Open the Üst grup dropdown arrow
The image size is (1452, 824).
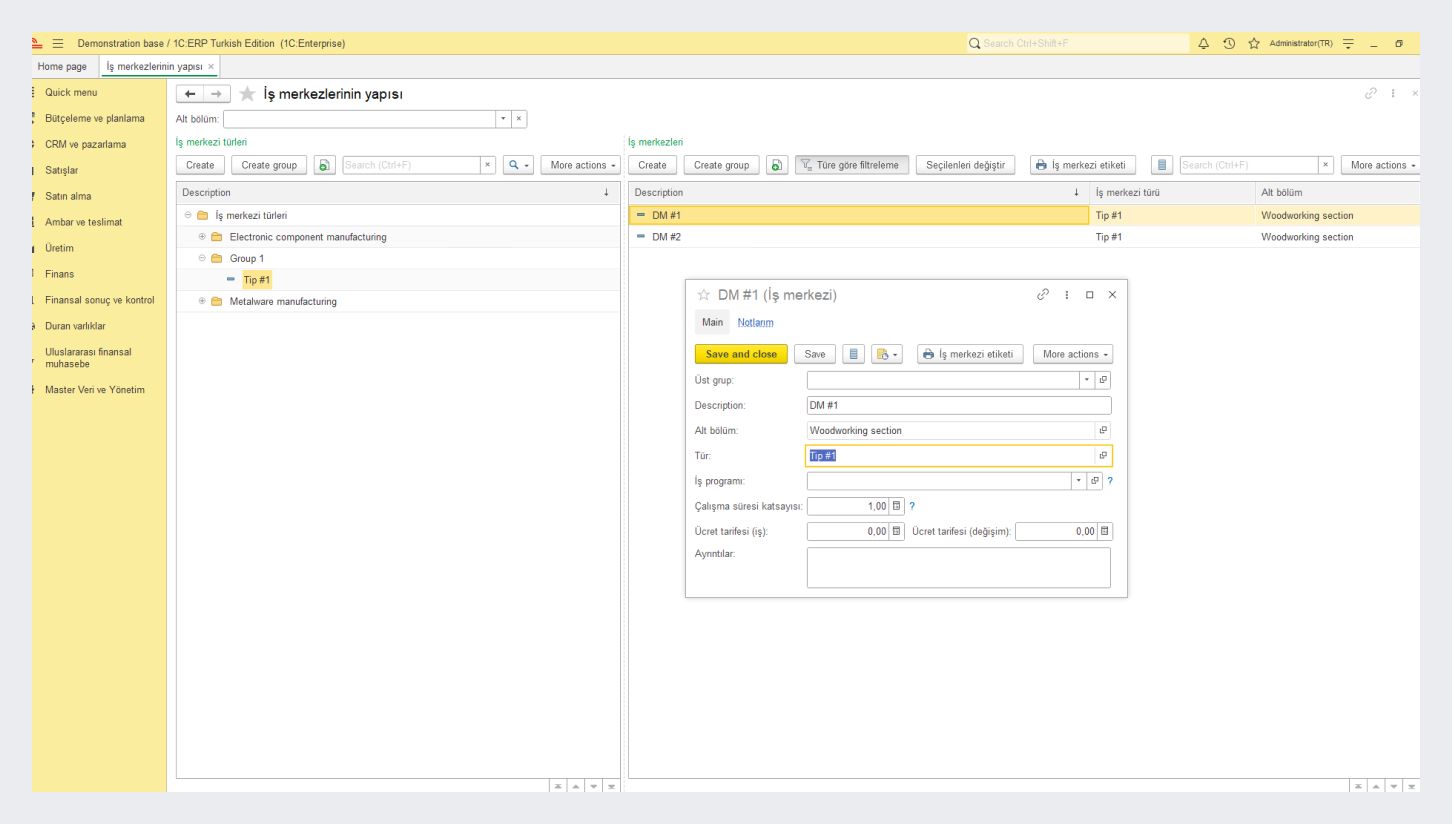1087,380
